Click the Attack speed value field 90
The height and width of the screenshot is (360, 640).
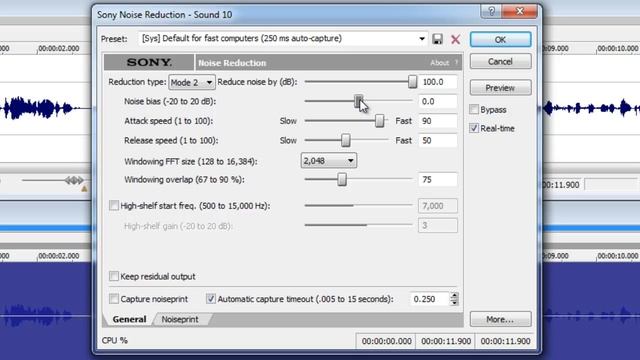pyautogui.click(x=438, y=121)
